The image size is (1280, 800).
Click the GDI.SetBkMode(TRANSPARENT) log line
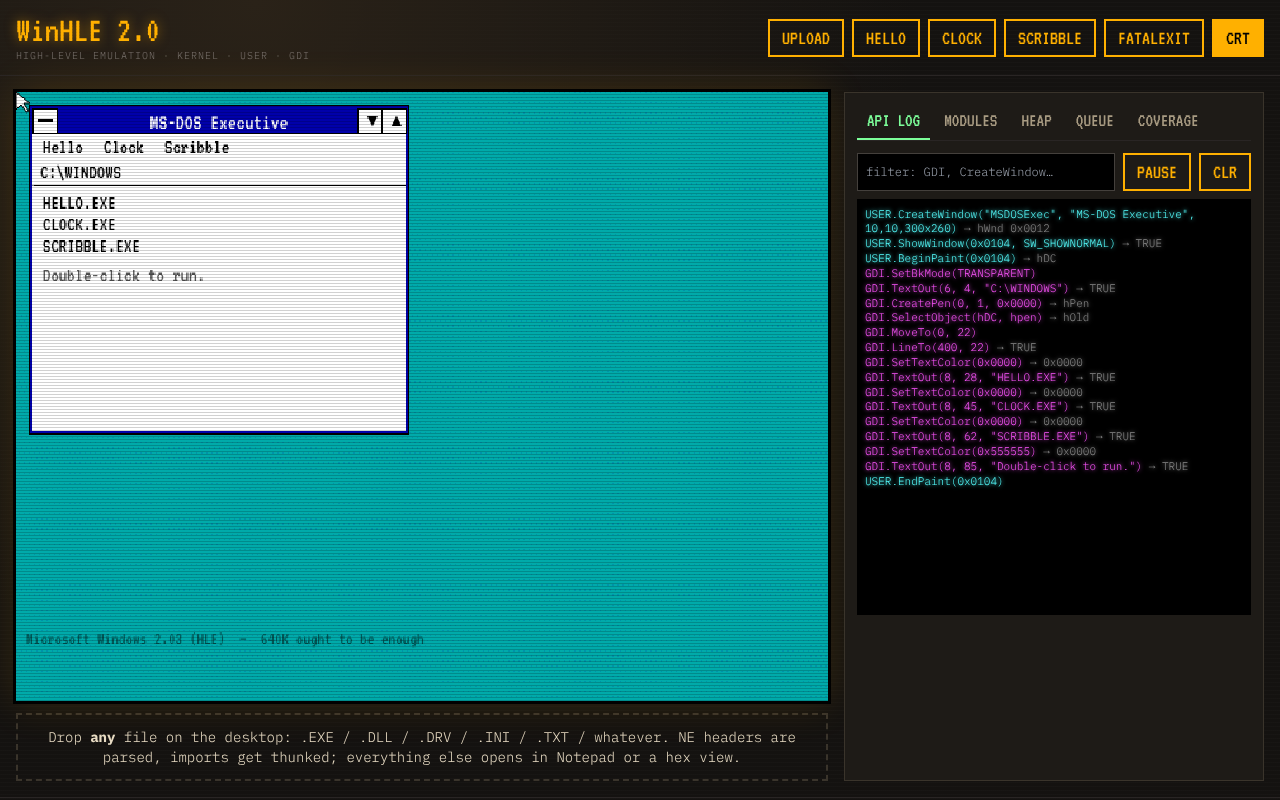(x=950, y=273)
